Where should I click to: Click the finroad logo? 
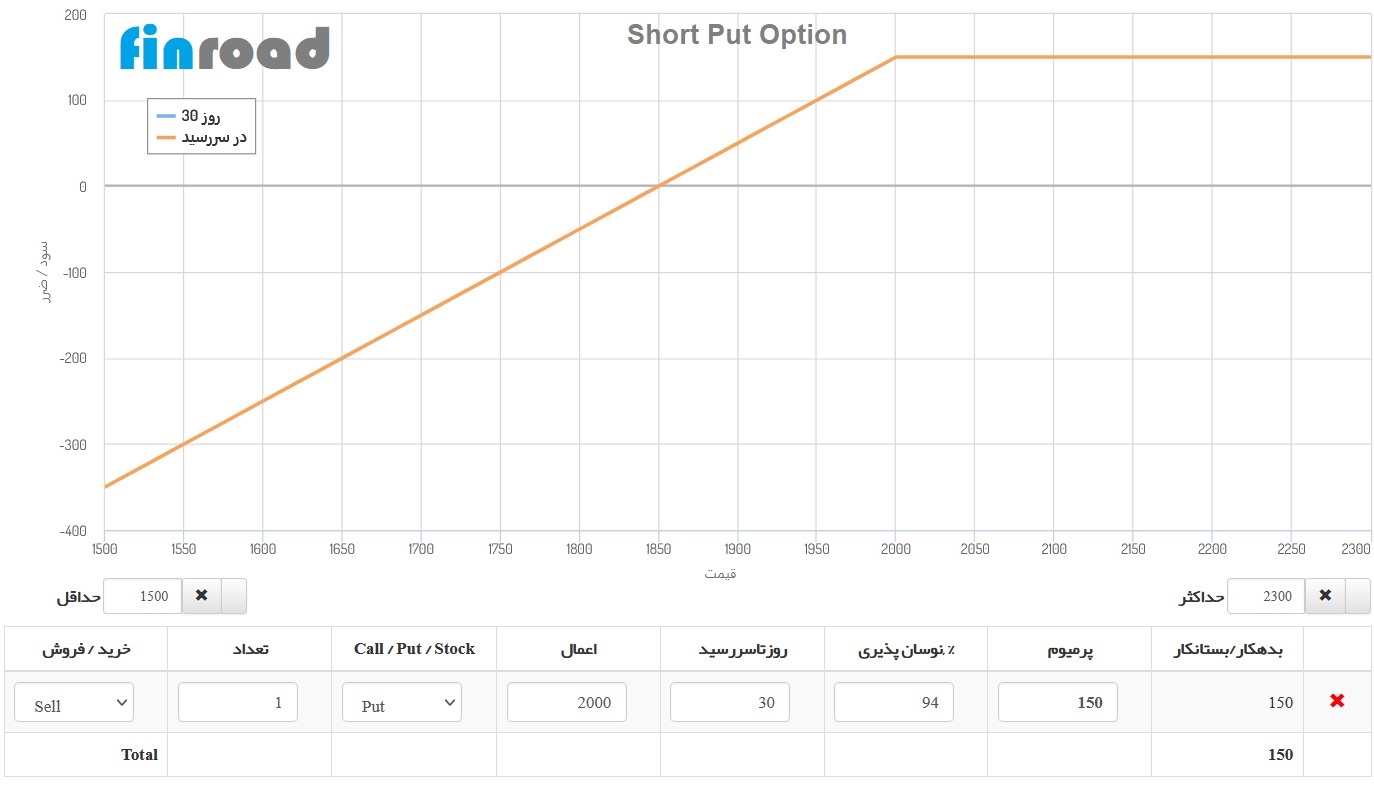click(224, 47)
